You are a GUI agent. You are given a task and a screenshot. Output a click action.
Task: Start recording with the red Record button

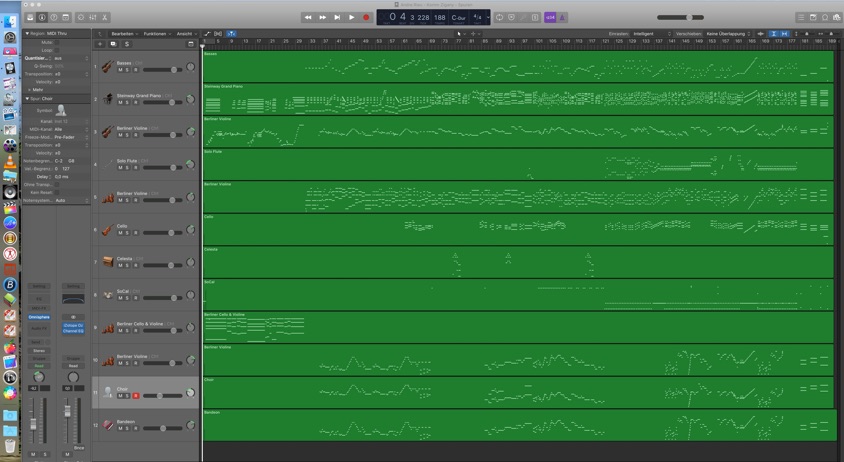click(366, 17)
